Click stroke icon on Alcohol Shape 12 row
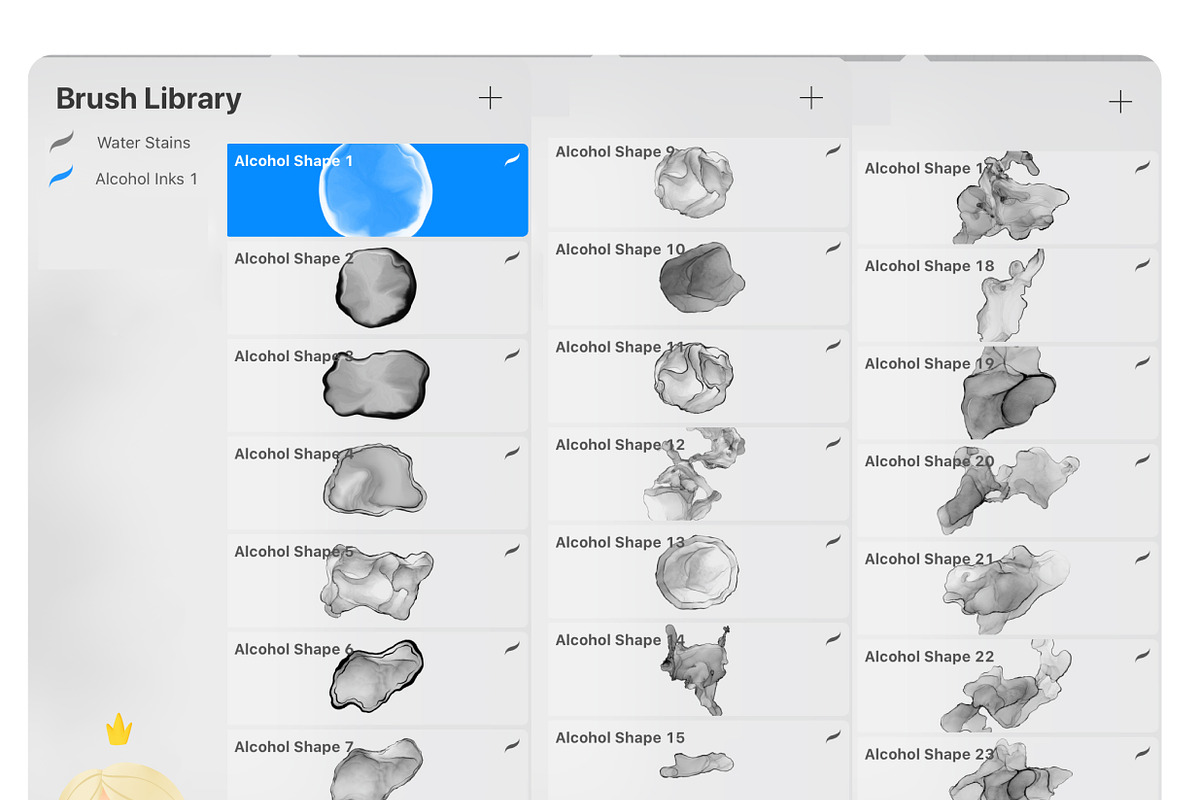 [x=833, y=444]
